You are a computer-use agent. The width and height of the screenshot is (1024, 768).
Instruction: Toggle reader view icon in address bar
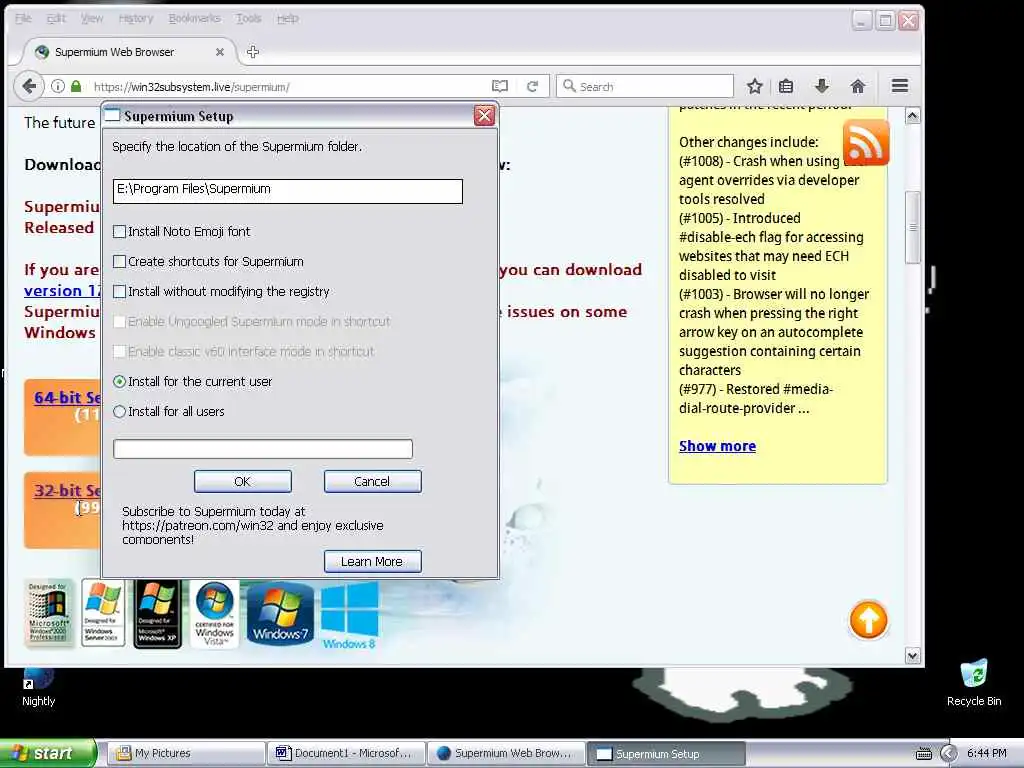point(500,86)
